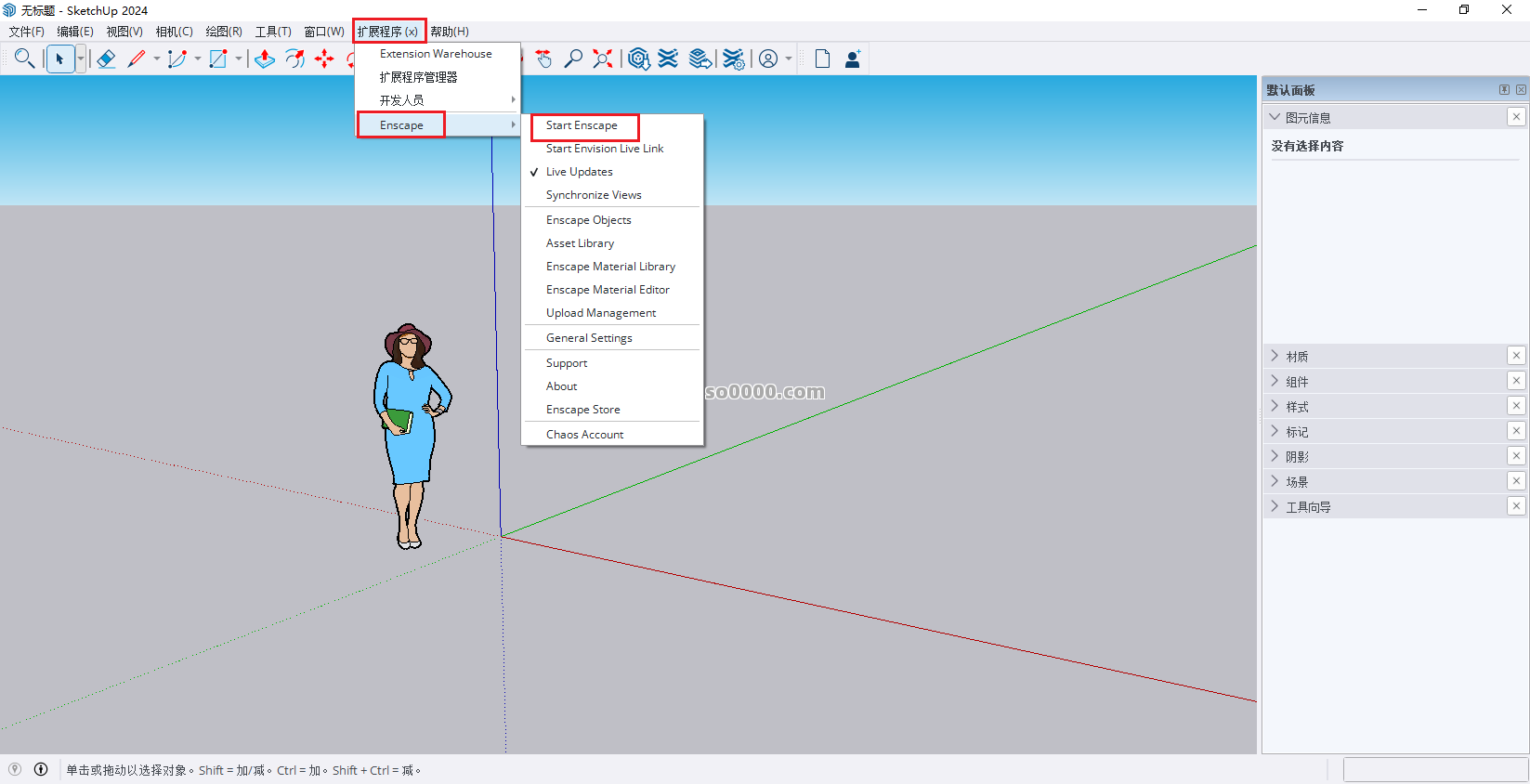Pin the 默认面板 tray with the pushpin
The height and width of the screenshot is (784, 1530).
[x=1504, y=89]
